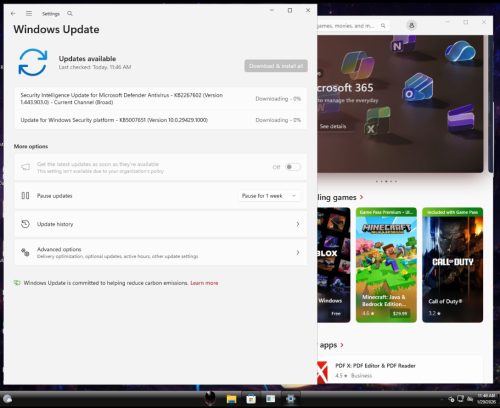Click the search icon in the Settings title bar
Screen dimensions: 500x408
tap(70, 13)
